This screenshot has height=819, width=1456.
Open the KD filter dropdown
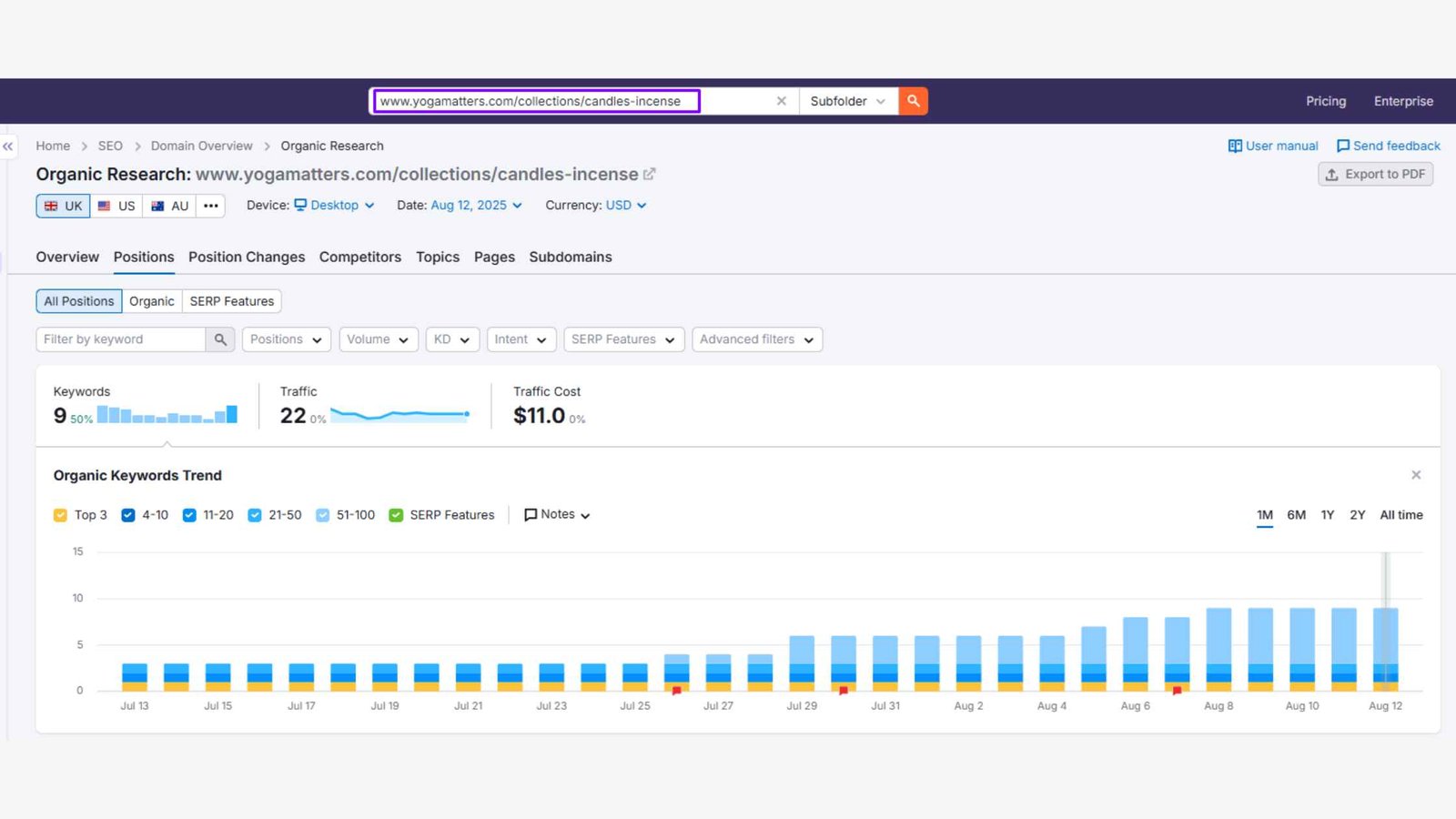452,339
